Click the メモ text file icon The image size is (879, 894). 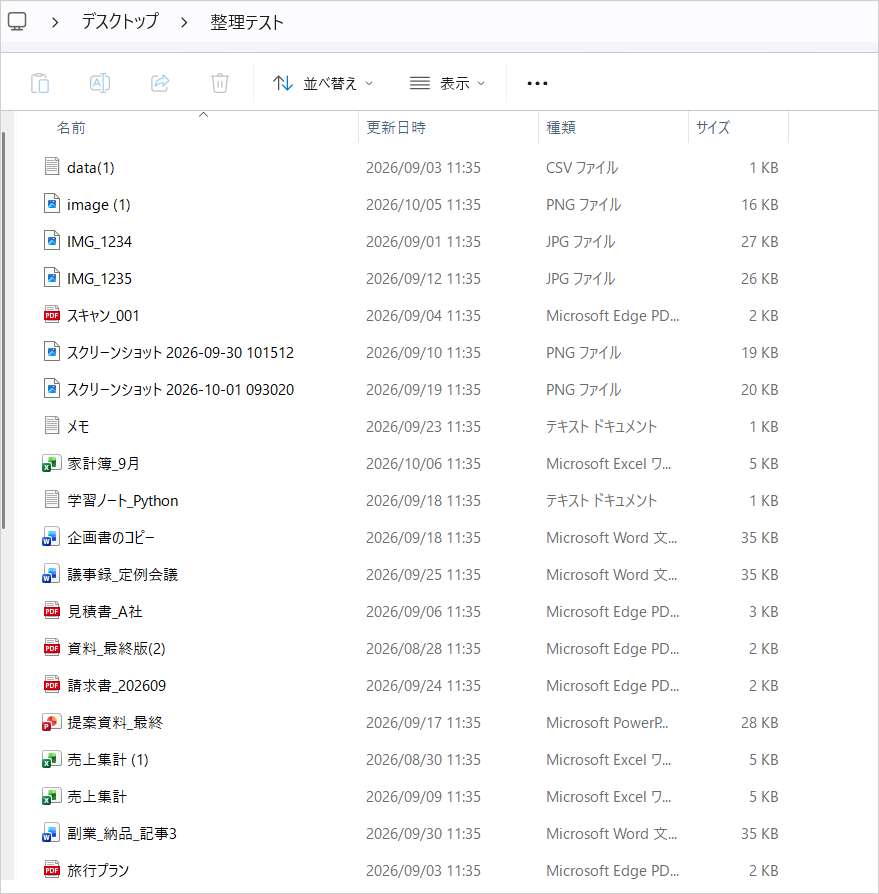pyautogui.click(x=52, y=425)
